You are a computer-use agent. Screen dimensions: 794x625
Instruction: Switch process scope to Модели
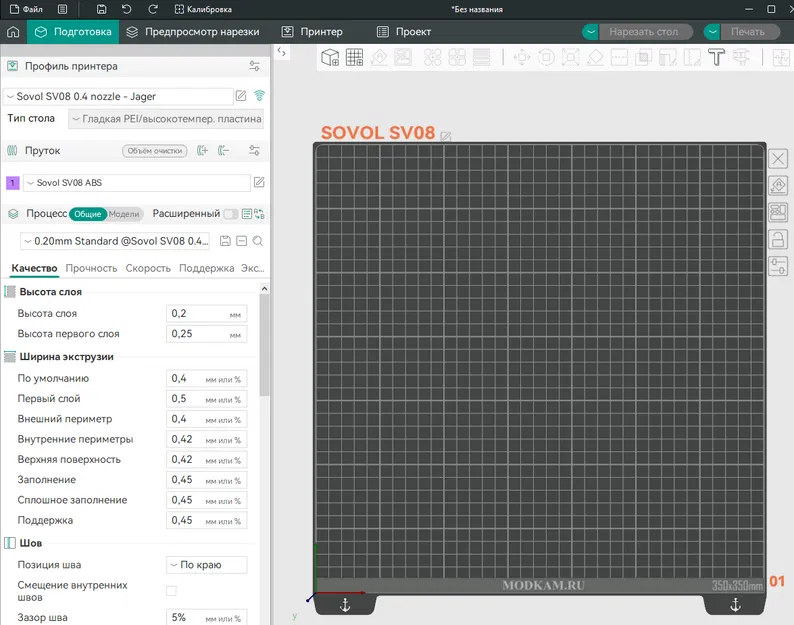pyautogui.click(x=124, y=214)
